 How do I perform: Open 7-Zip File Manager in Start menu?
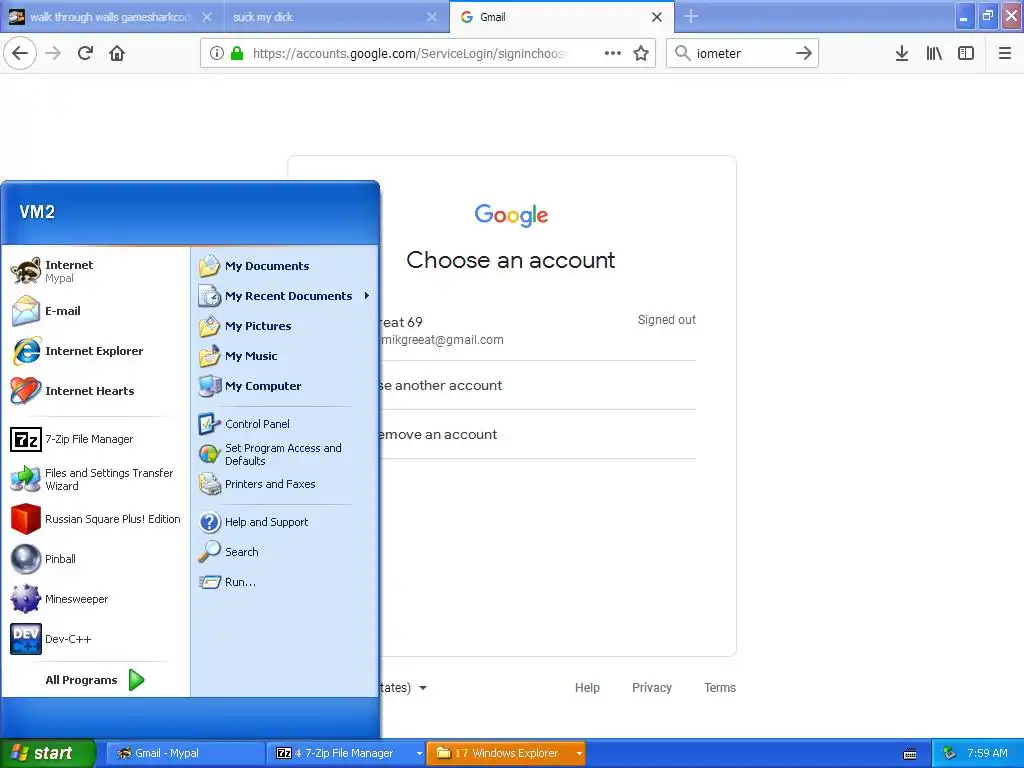(x=96, y=440)
